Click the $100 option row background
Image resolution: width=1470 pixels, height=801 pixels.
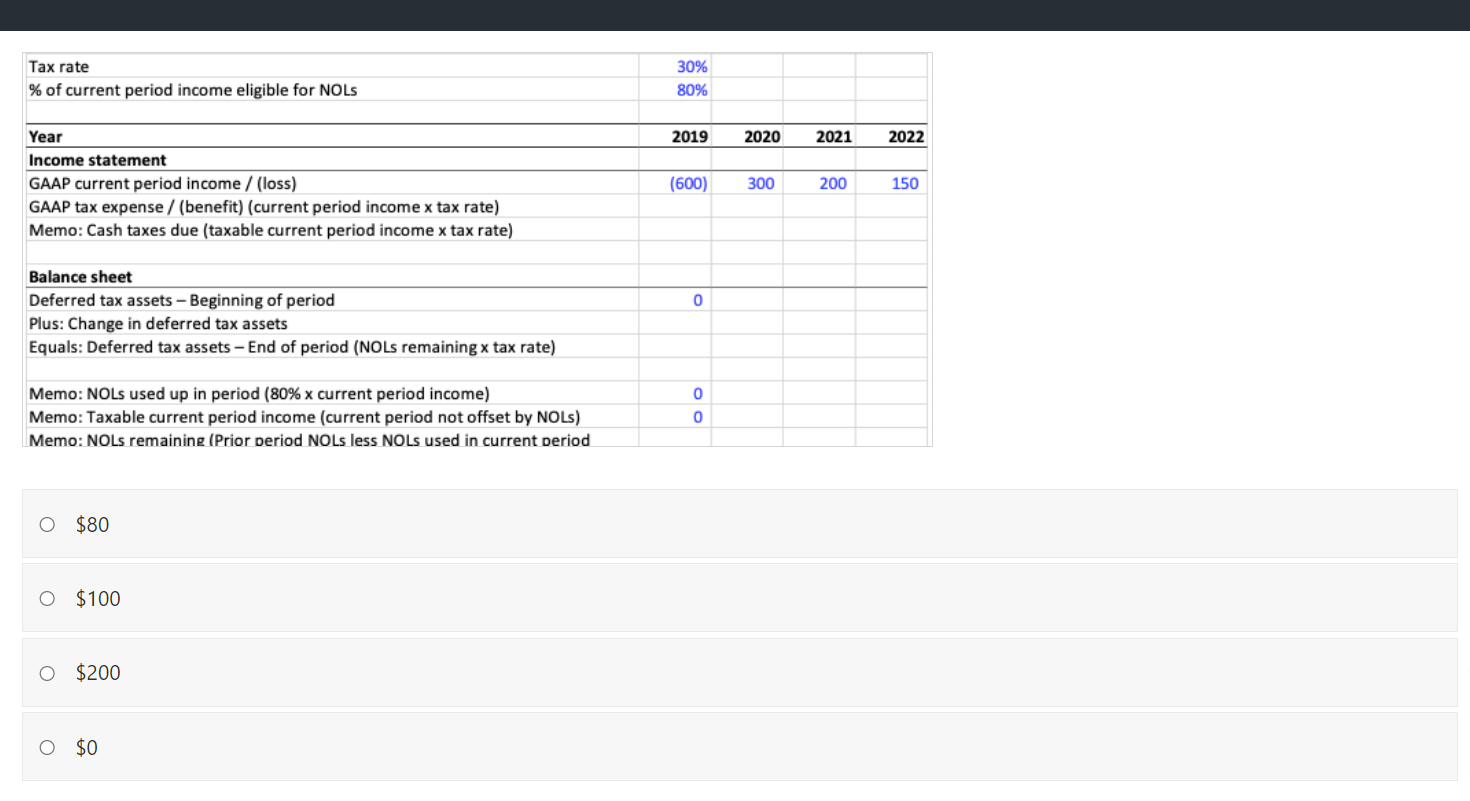pos(700,598)
